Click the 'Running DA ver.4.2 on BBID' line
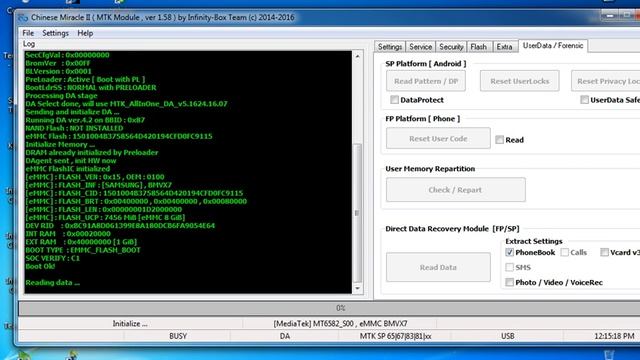Screen dimensions: 640x360 (85, 120)
